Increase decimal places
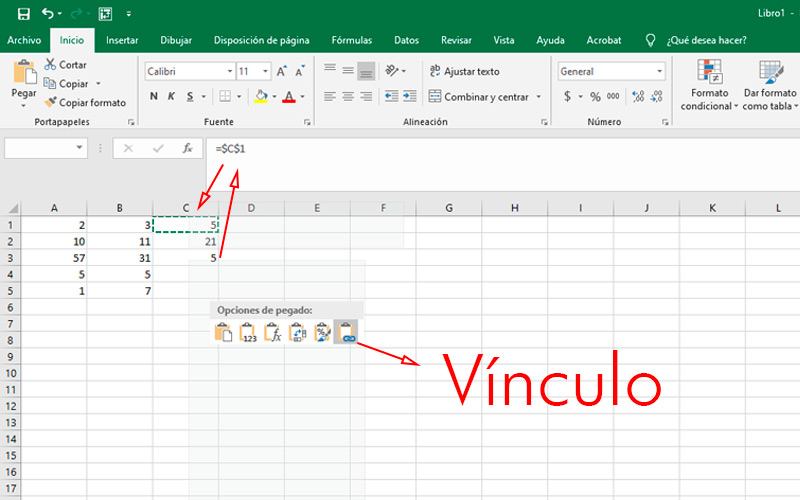800x500 pixels. (638, 96)
